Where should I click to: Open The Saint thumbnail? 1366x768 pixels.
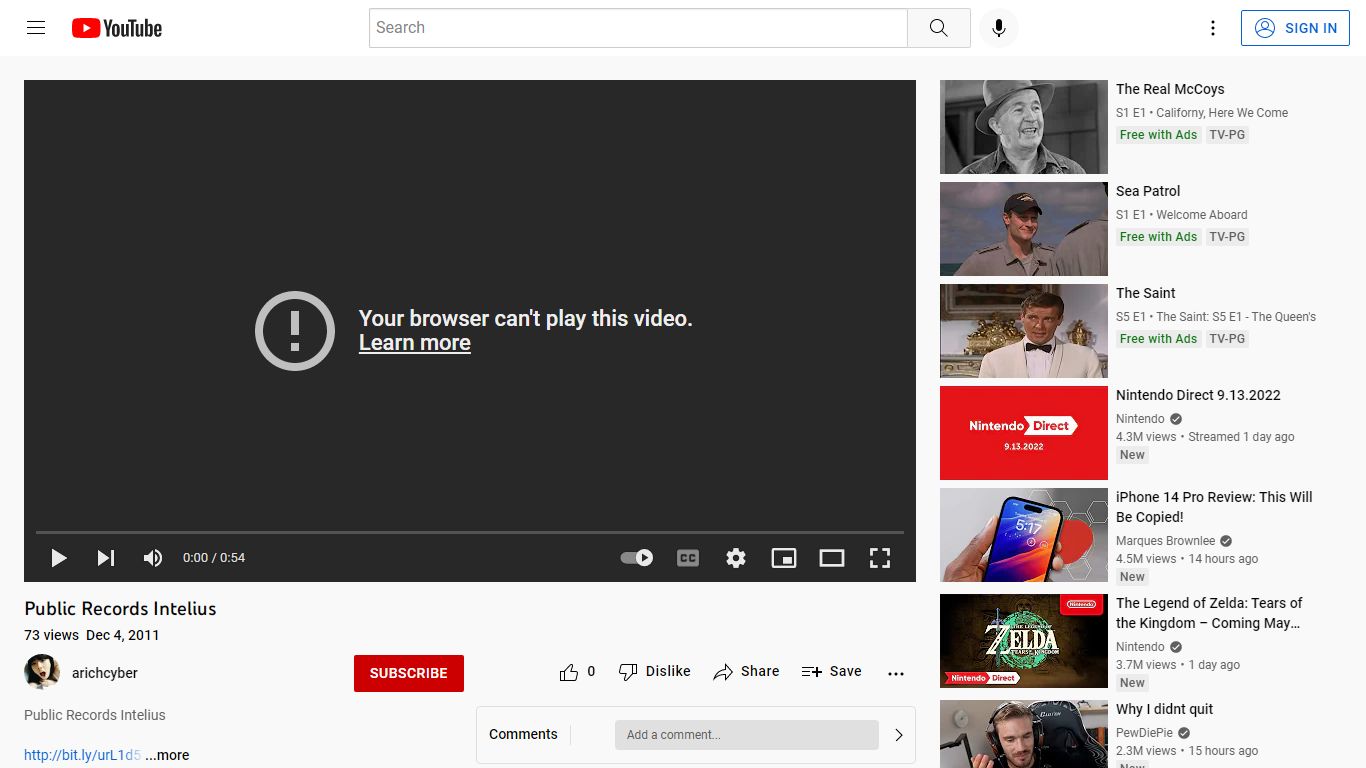click(1024, 331)
